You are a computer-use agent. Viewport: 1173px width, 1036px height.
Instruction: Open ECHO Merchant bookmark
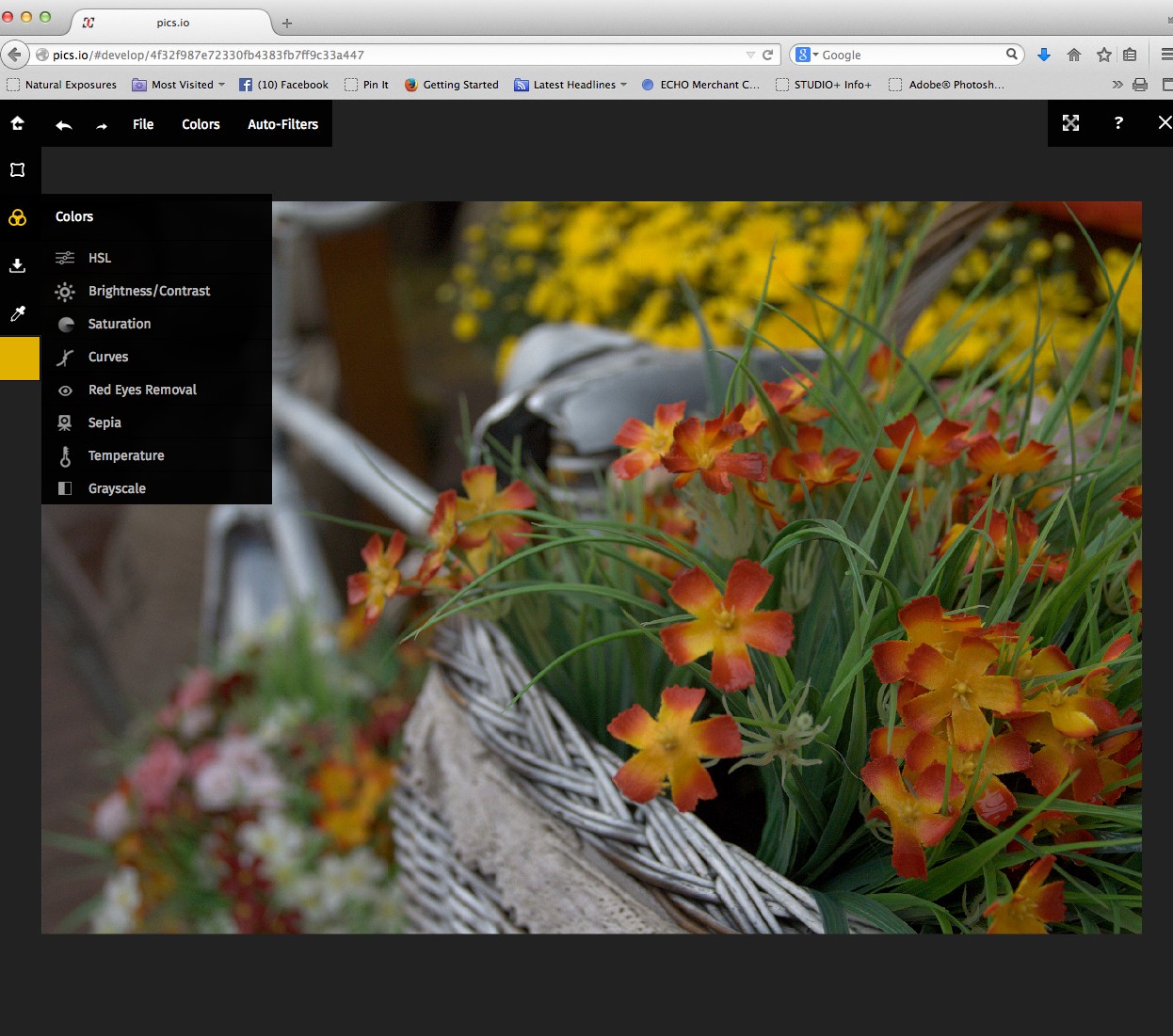point(700,85)
